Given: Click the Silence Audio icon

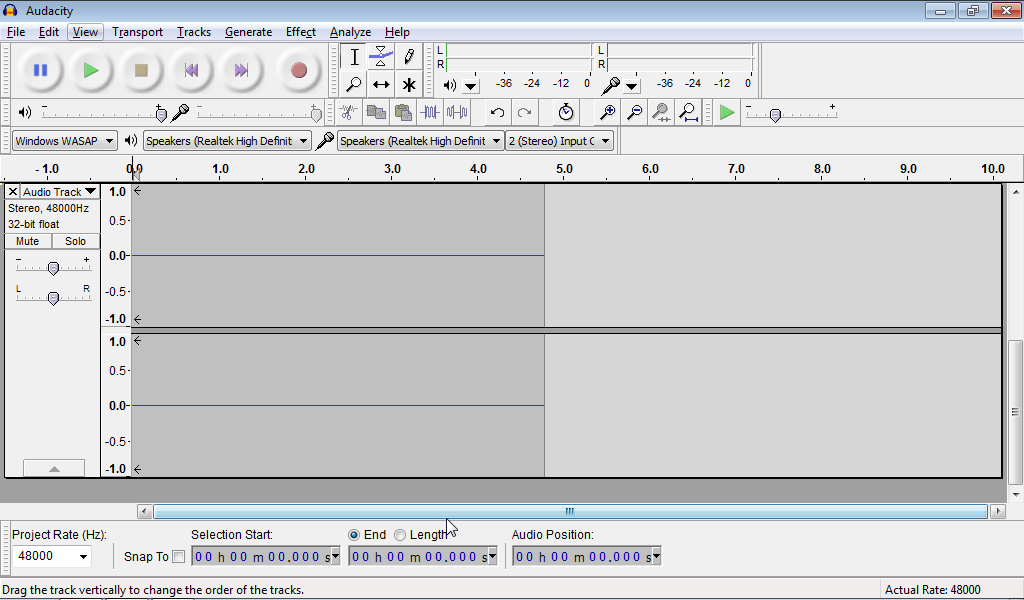Looking at the screenshot, I should point(457,112).
